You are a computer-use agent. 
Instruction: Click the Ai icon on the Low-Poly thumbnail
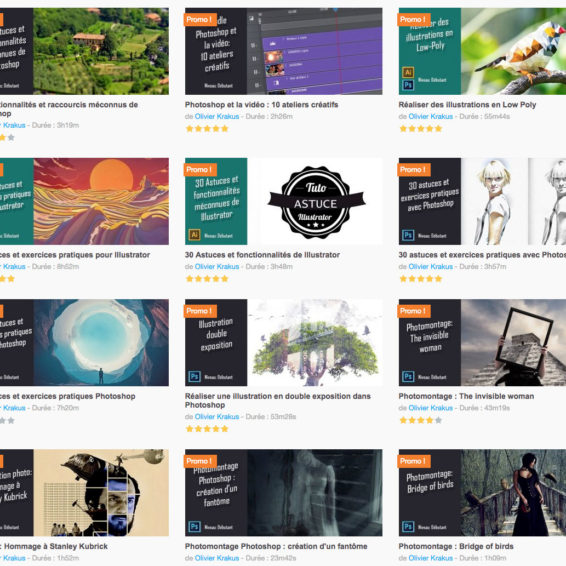coord(408,72)
